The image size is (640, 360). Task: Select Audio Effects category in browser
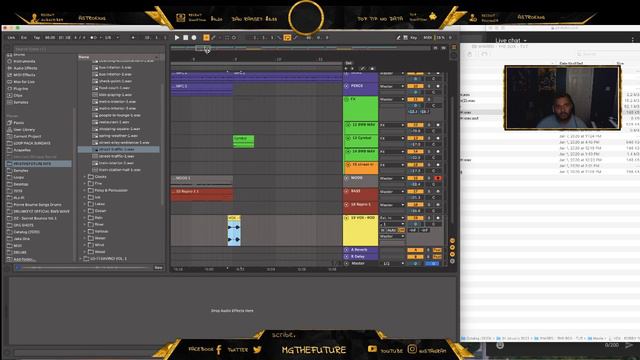(25, 68)
